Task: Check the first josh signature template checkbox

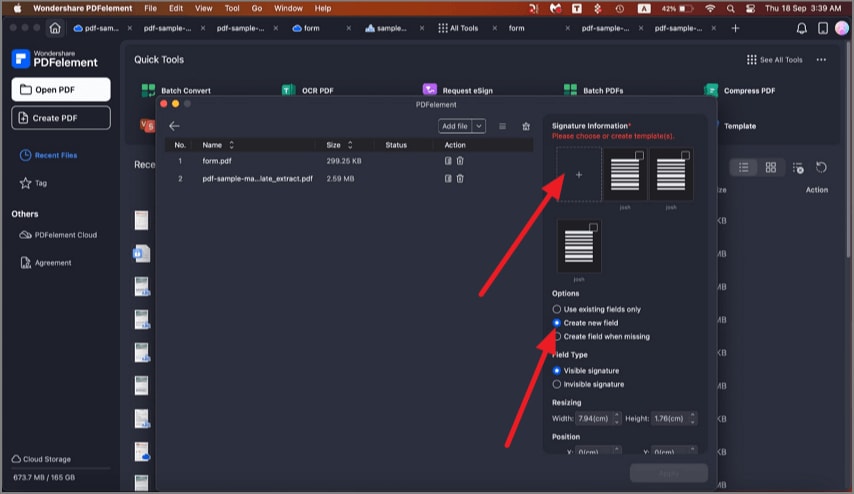Action: tap(639, 156)
